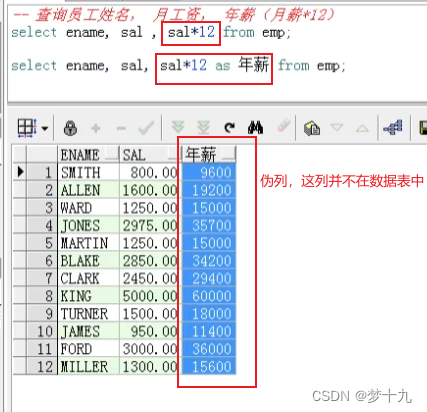This screenshot has width=427, height=412.
Task: Click the grid select mode icon
Action: pyautogui.click(x=27, y=128)
